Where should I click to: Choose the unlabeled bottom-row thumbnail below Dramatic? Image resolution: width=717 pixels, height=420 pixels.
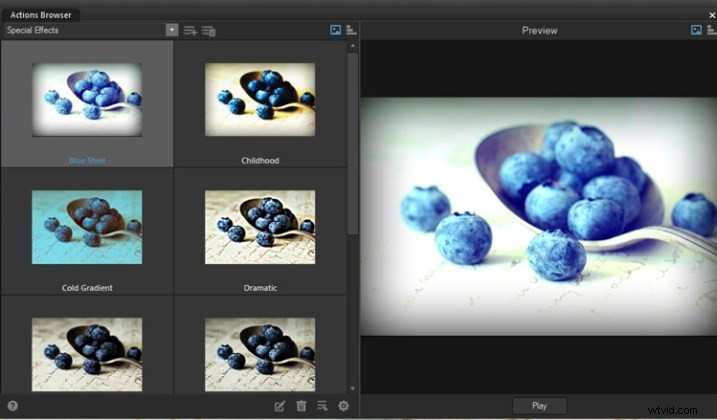point(260,355)
